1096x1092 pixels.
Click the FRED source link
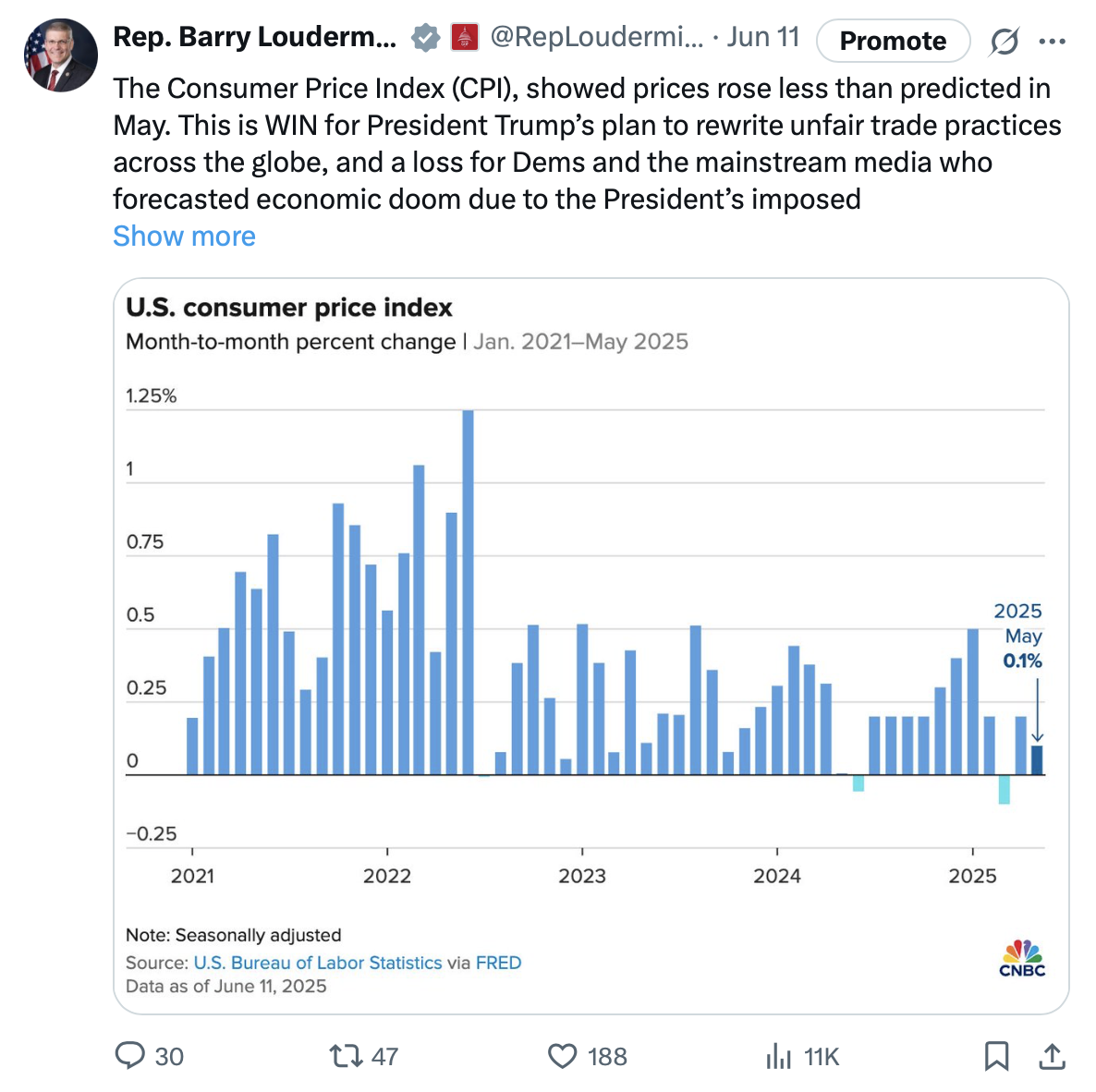click(498, 963)
